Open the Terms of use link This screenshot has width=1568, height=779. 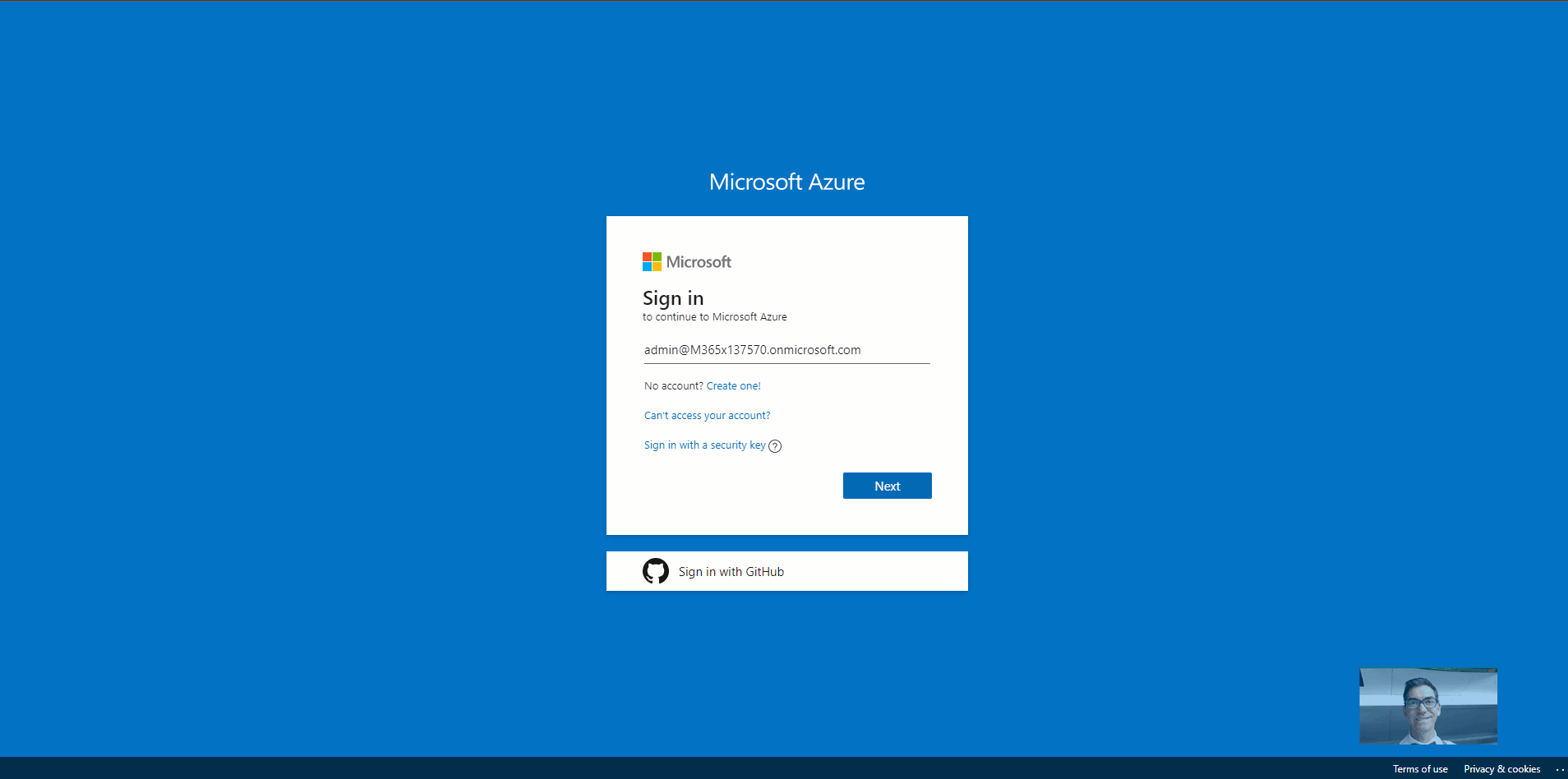[x=1420, y=769]
